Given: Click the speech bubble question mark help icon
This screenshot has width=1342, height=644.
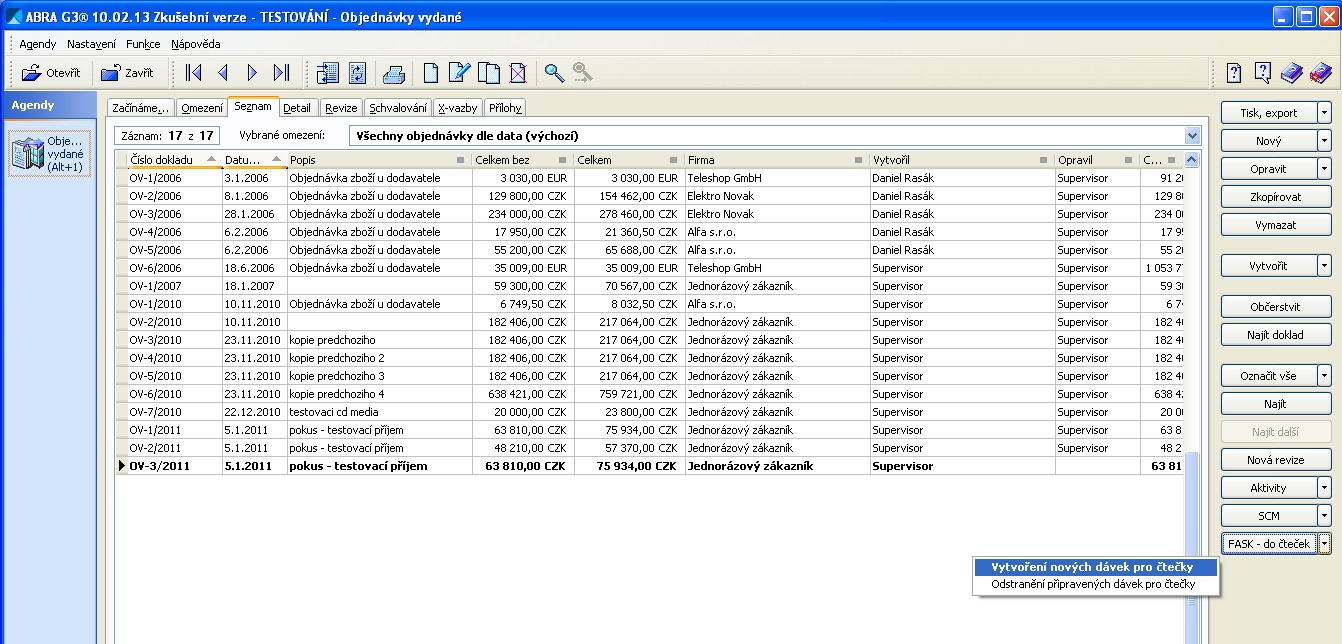Looking at the screenshot, I should pyautogui.click(x=1262, y=73).
